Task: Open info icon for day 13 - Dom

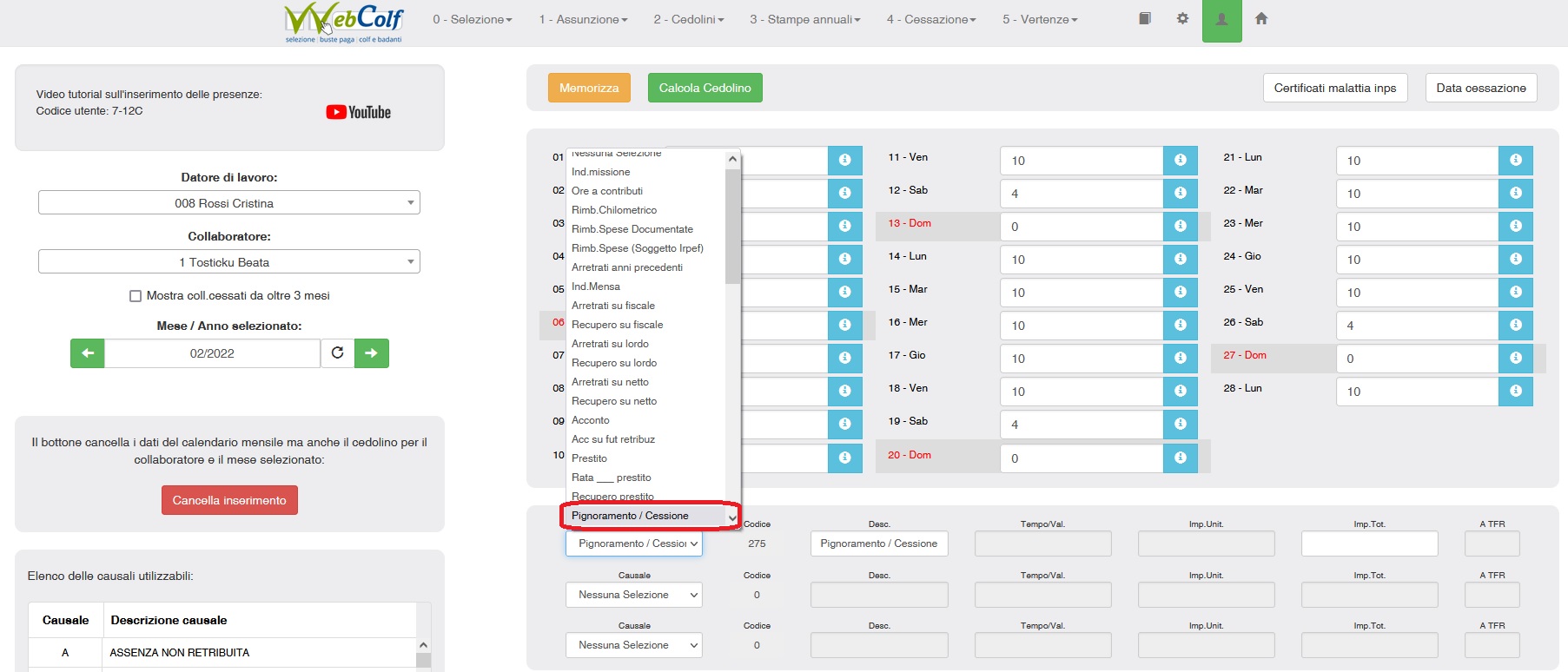Action: click(x=1180, y=226)
